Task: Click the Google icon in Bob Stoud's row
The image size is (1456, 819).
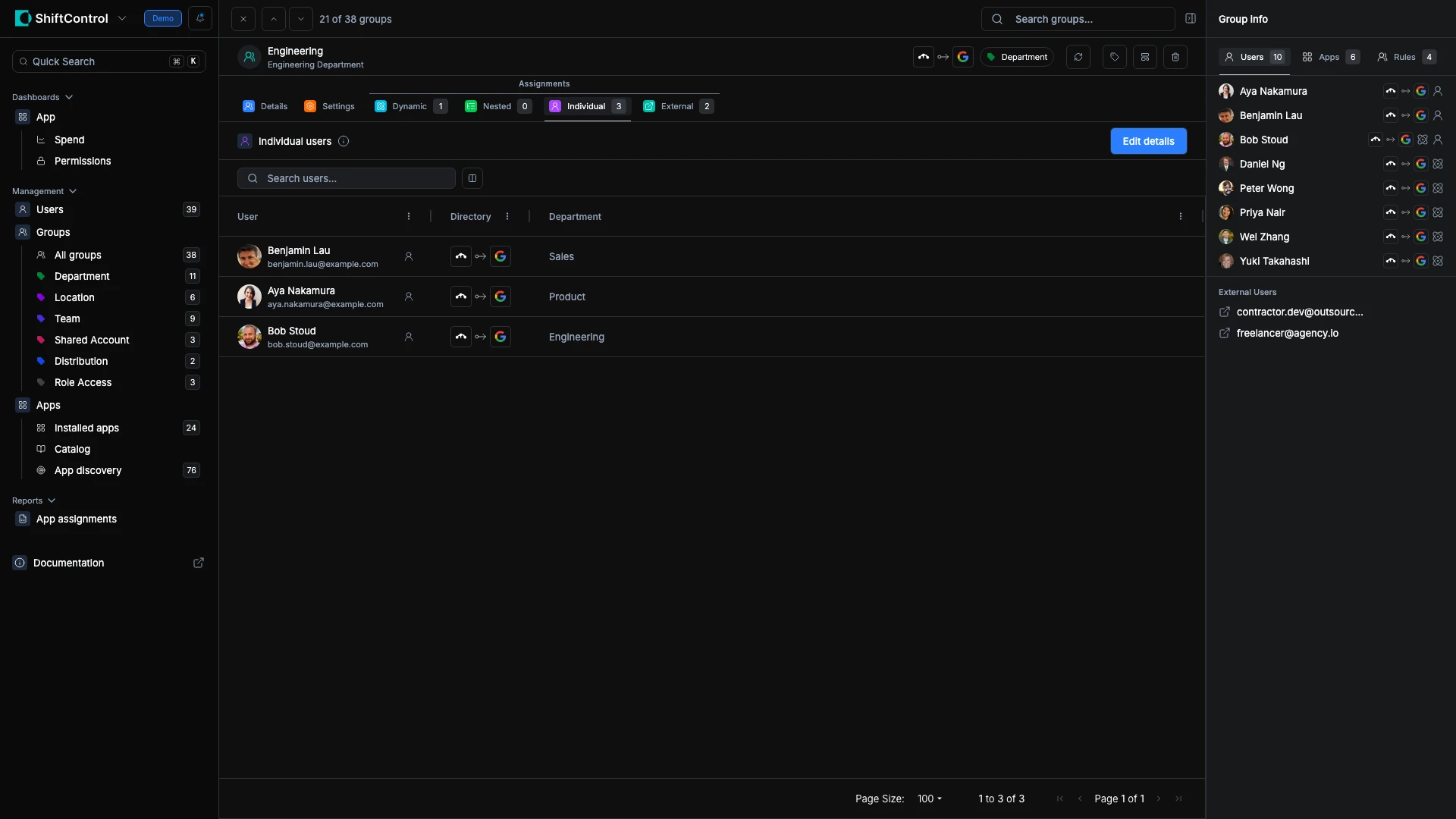Action: click(x=500, y=337)
